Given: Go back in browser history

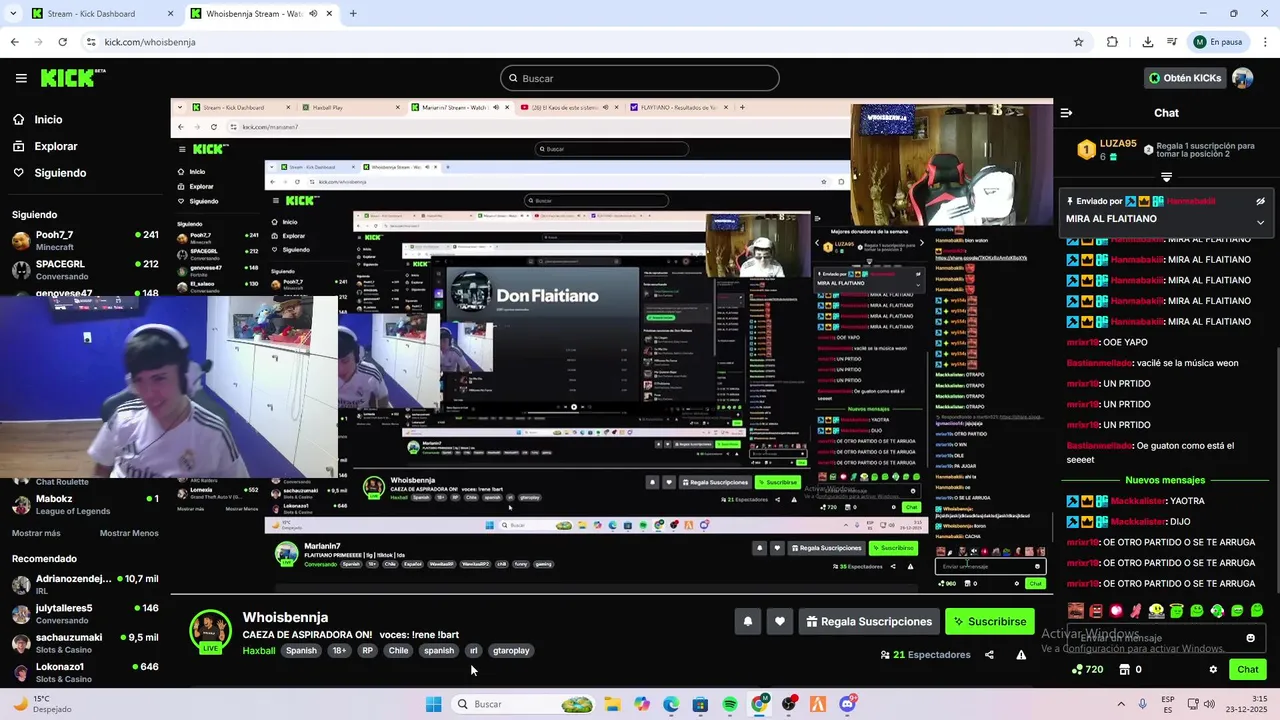Looking at the screenshot, I should coord(14,42).
